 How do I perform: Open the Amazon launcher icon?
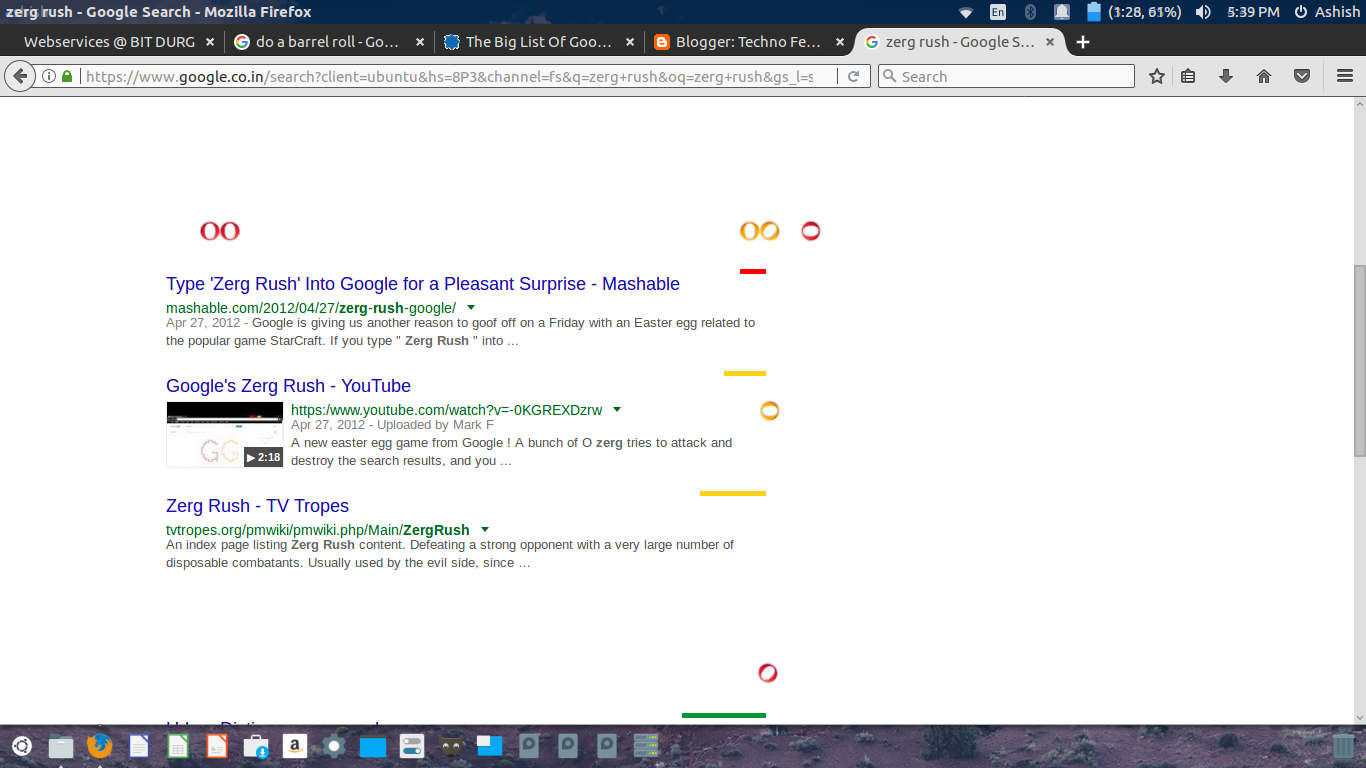point(295,746)
